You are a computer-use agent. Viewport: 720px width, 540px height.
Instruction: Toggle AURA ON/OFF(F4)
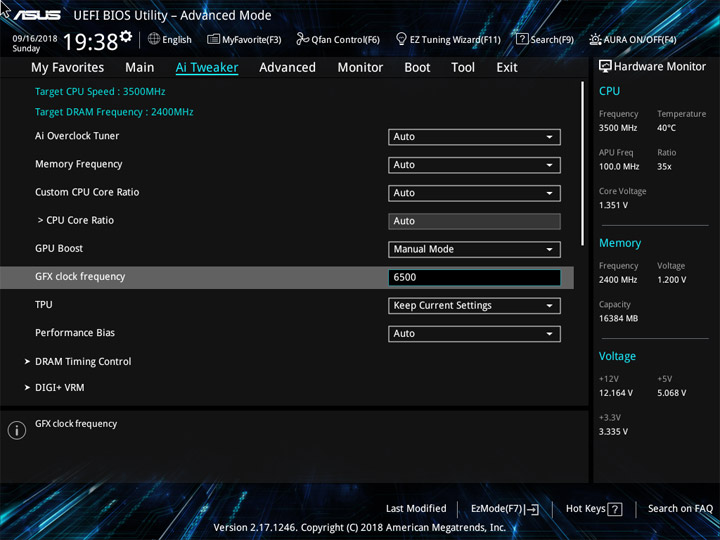click(x=640, y=40)
